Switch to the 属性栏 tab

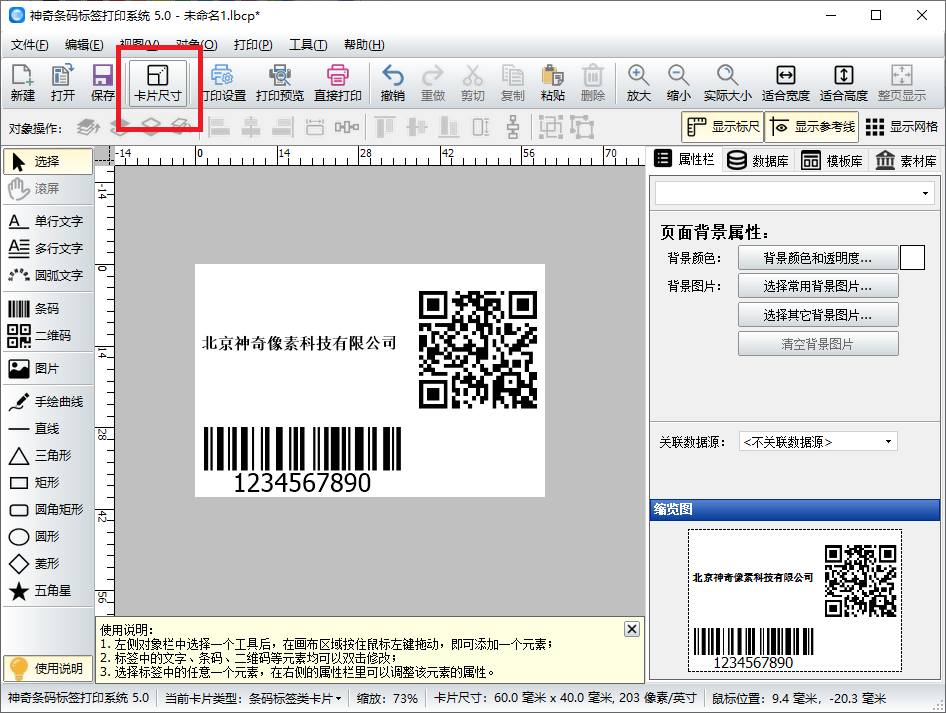click(x=685, y=159)
